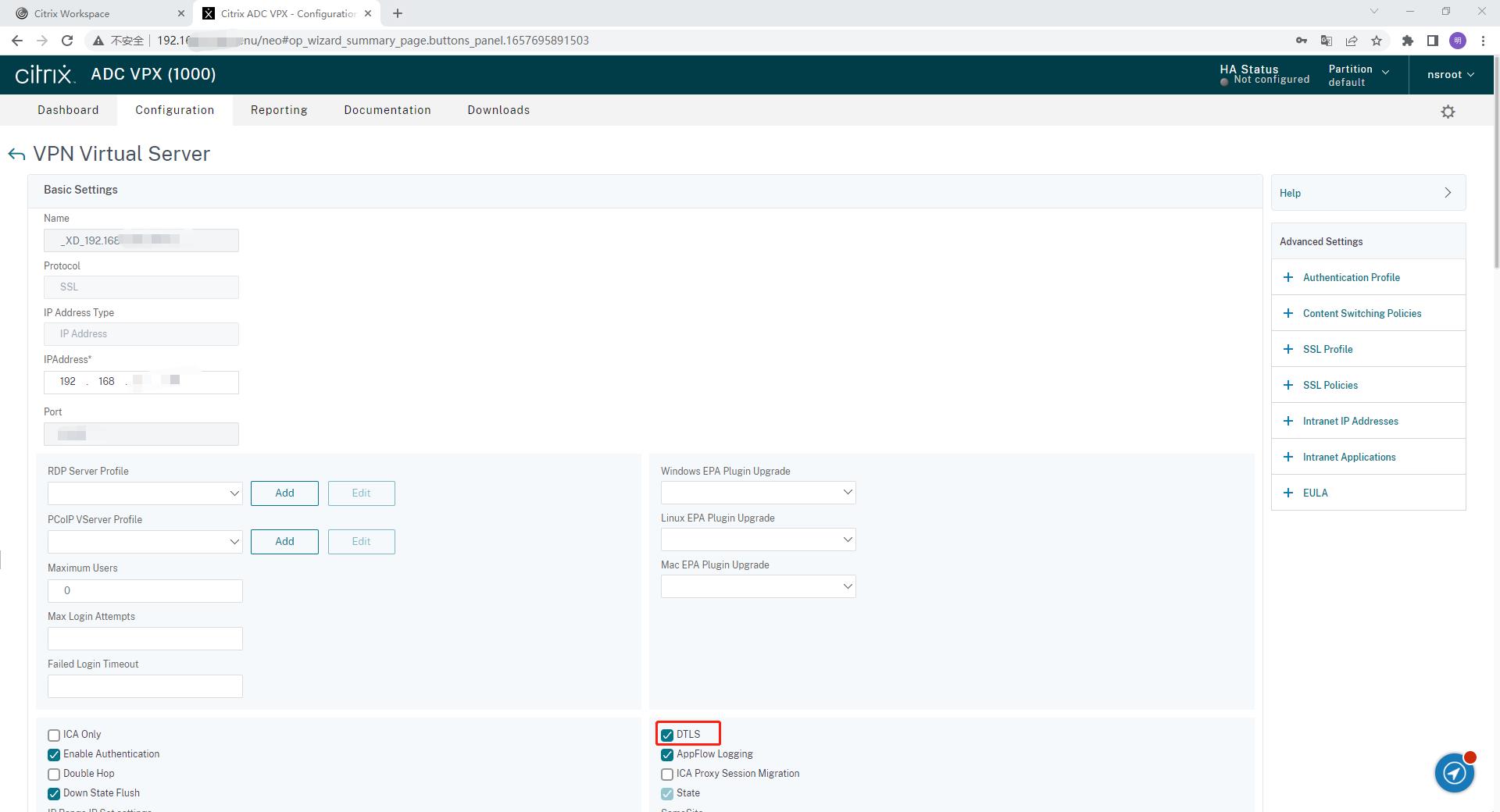The width and height of the screenshot is (1500, 812).
Task: Expand the Partition default dropdown
Action: pyautogui.click(x=1359, y=75)
